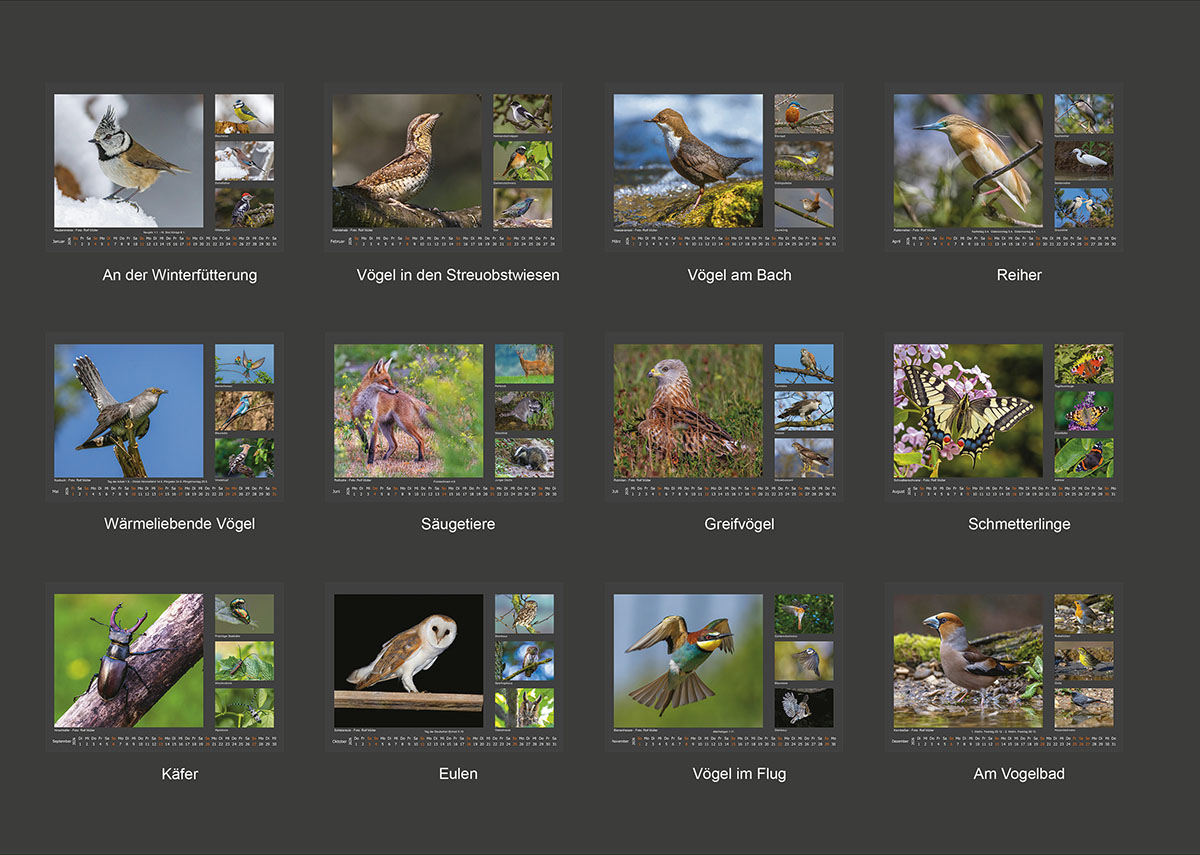Click the 'Reiher' heron main photo
The height and width of the screenshot is (855, 1200).
tap(968, 160)
